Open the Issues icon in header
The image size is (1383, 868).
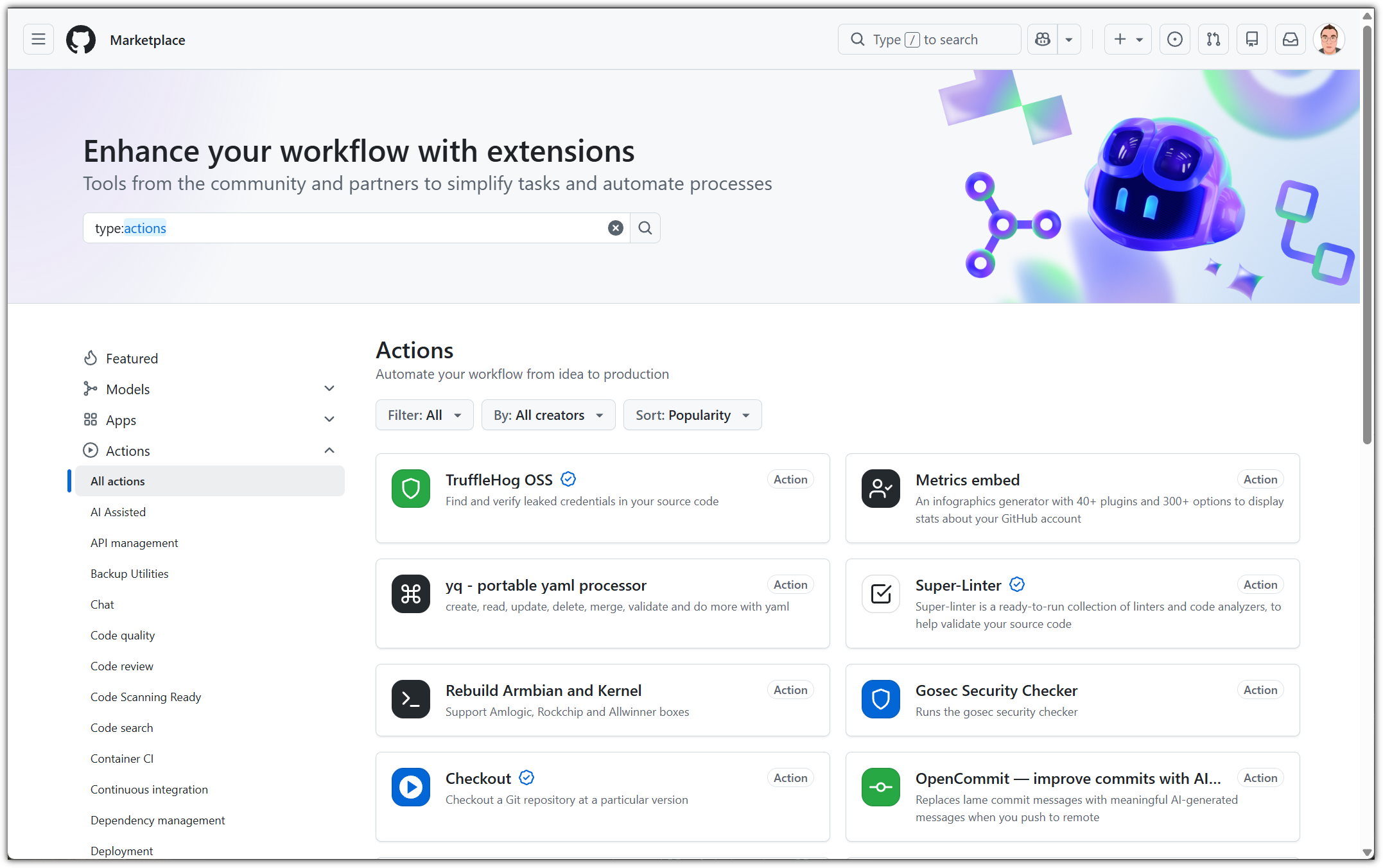1174,40
